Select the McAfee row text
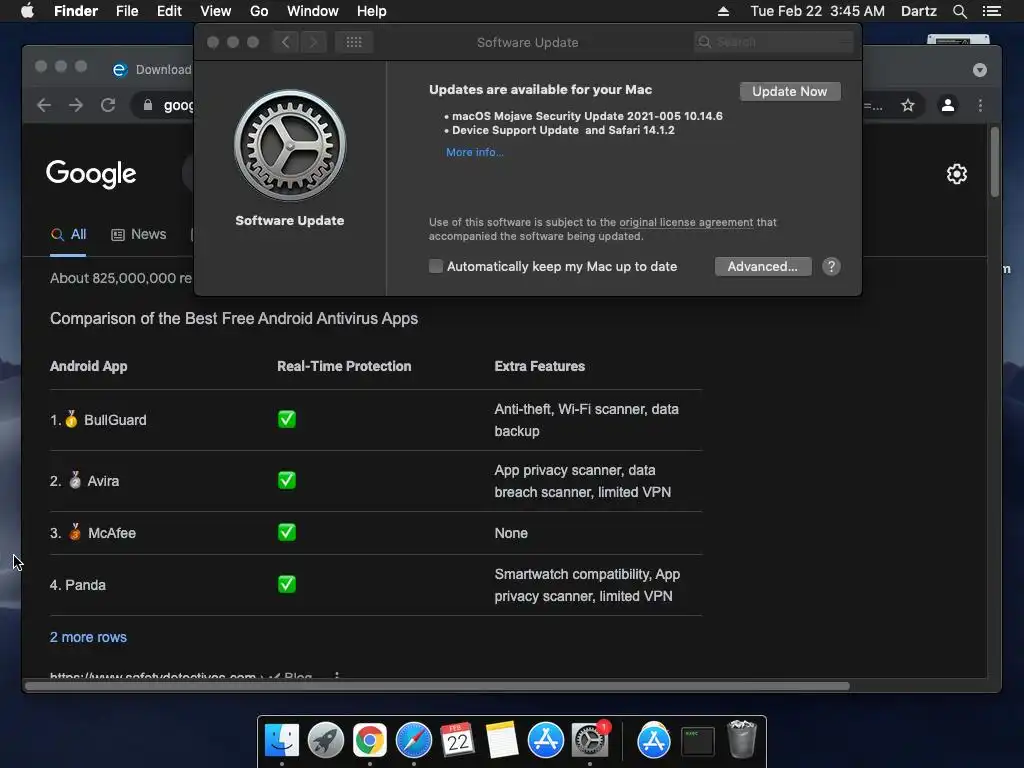Viewport: 1024px width, 768px height. pyautogui.click(x=112, y=533)
